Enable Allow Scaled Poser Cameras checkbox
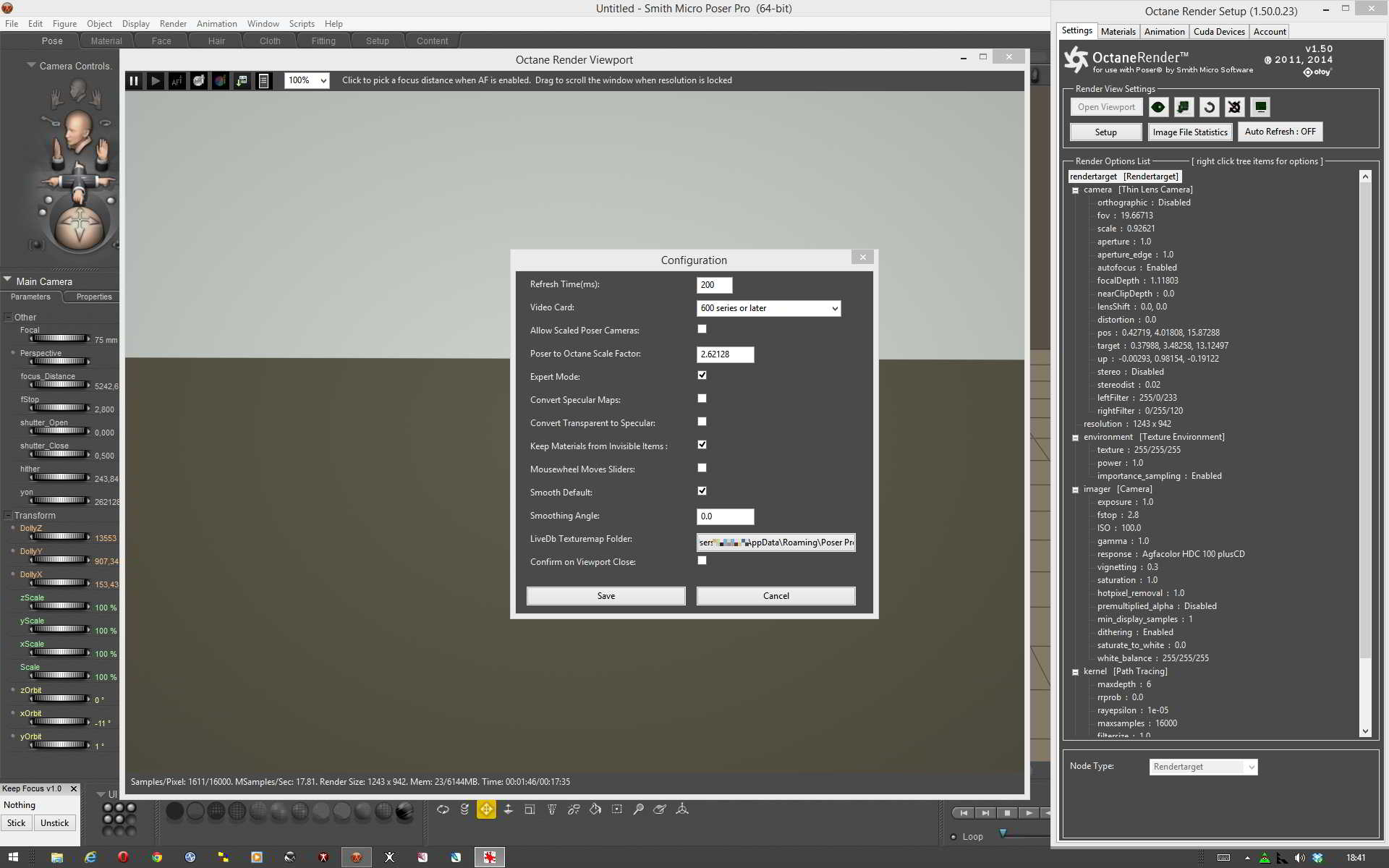1389x868 pixels. tap(702, 329)
